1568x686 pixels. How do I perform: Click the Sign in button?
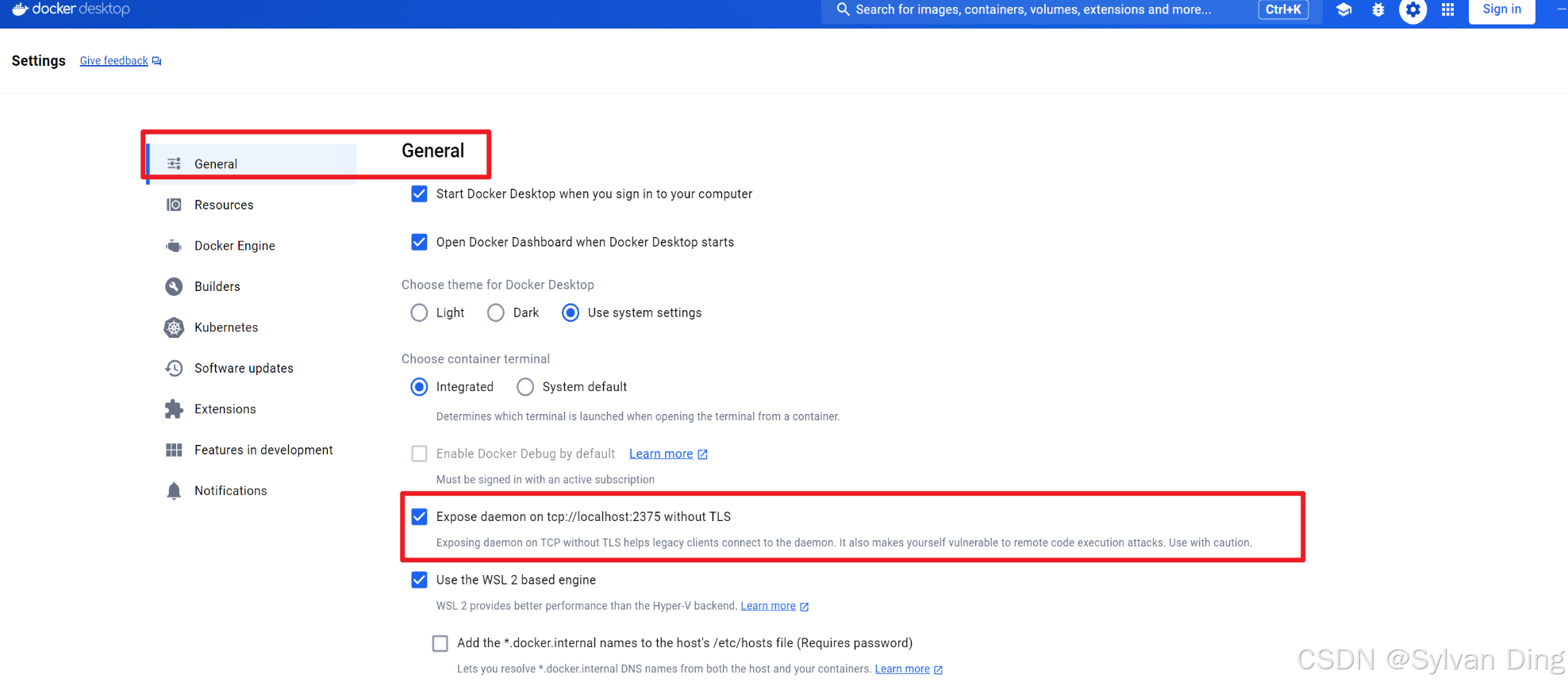[1501, 10]
